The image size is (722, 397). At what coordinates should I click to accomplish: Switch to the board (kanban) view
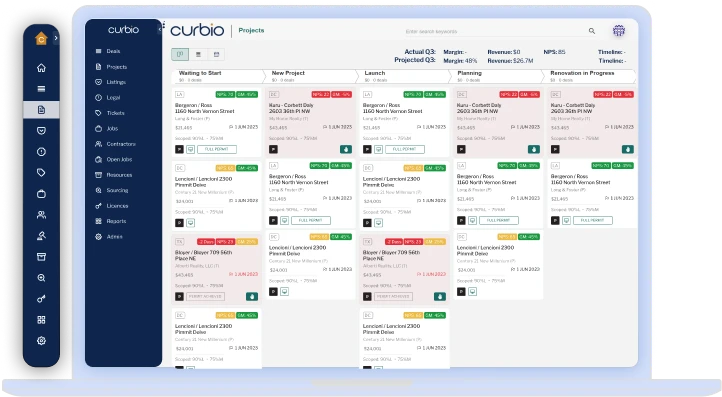pyautogui.click(x=180, y=54)
